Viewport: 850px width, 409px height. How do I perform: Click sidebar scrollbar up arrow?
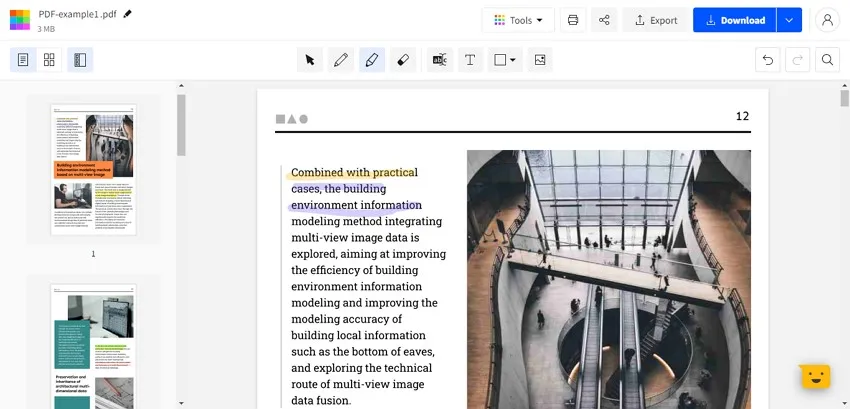pos(181,86)
